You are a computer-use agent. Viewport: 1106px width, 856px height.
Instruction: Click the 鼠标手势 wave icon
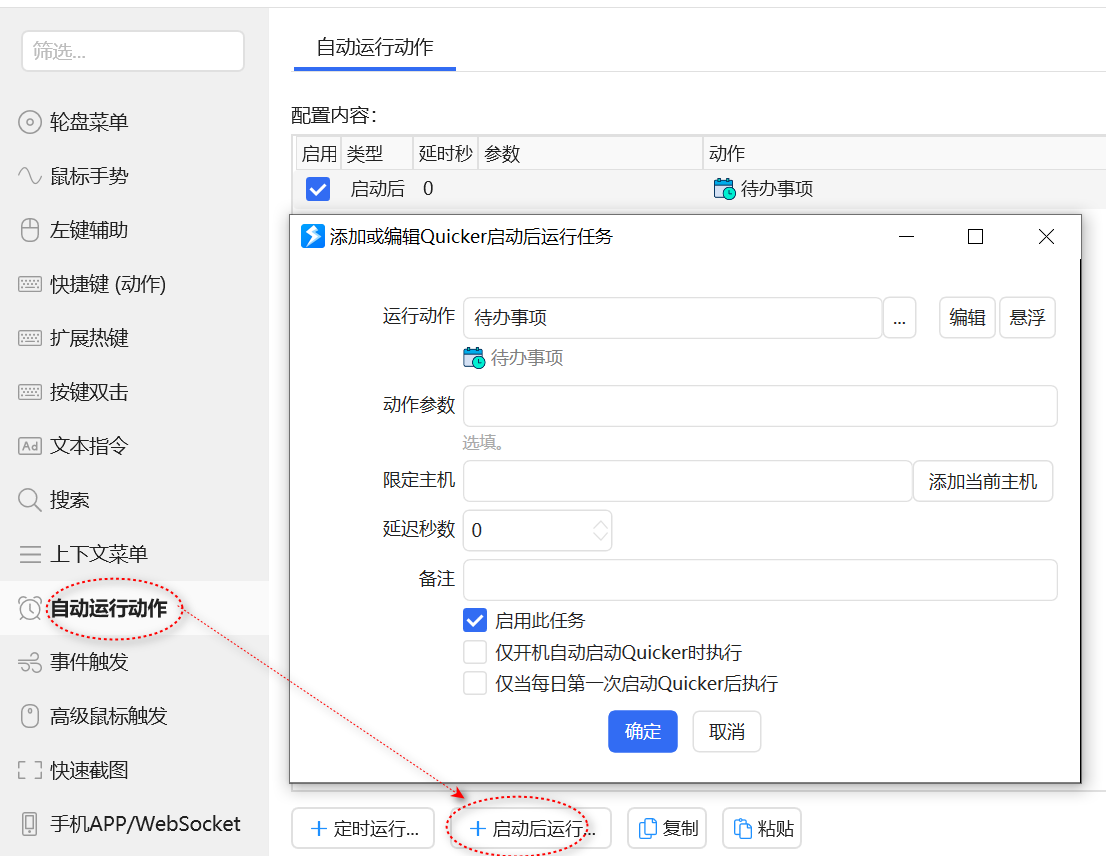[x=30, y=176]
